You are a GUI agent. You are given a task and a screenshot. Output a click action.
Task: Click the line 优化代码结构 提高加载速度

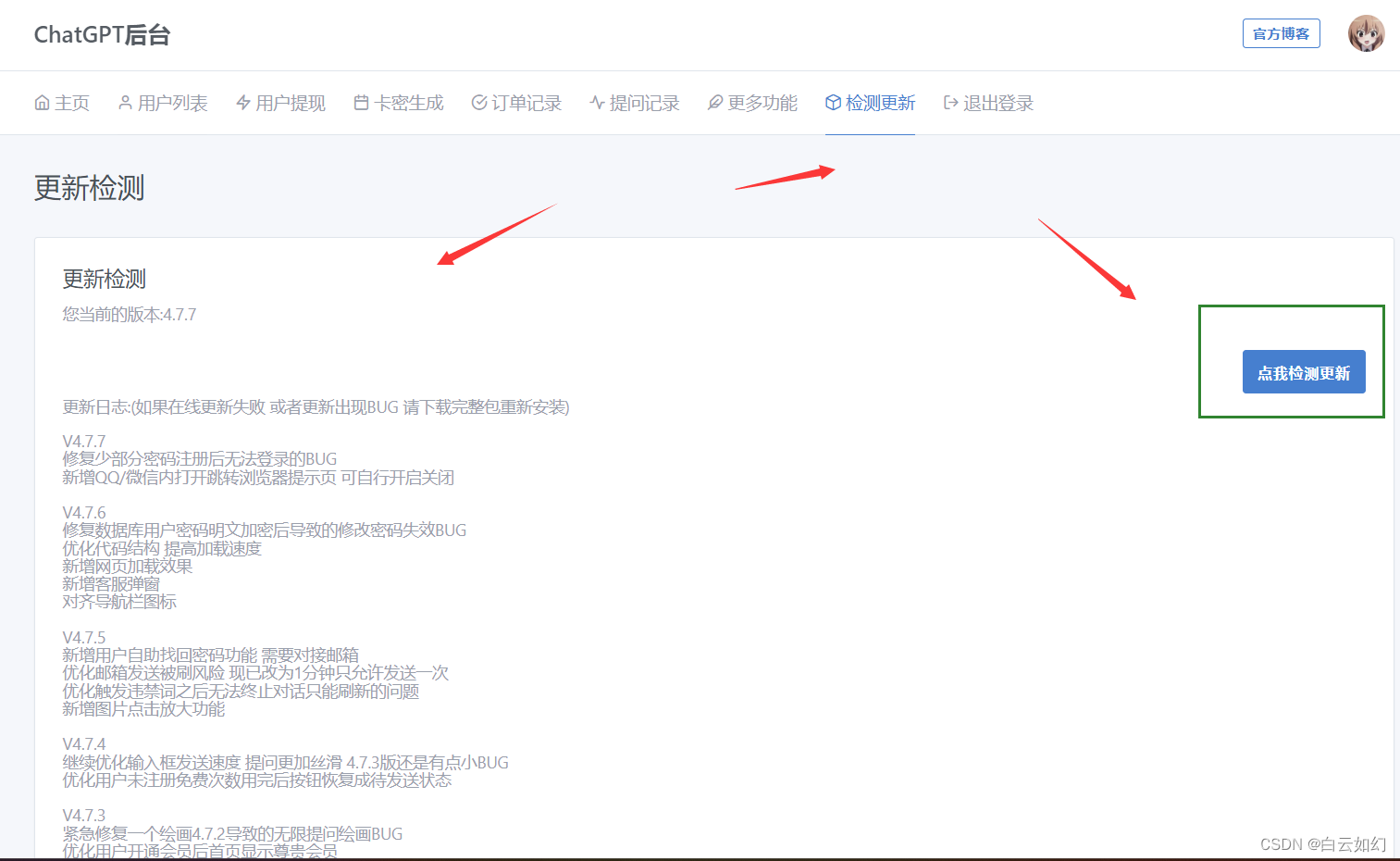(x=162, y=549)
